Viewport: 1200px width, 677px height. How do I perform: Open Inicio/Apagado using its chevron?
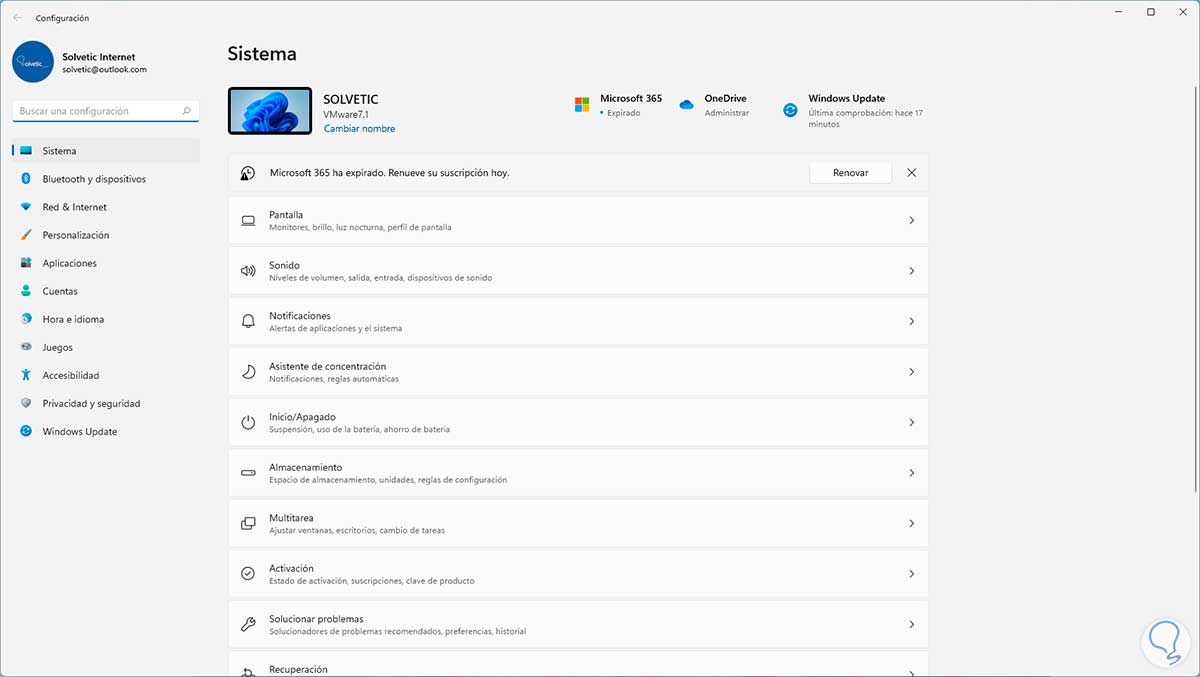tap(911, 422)
